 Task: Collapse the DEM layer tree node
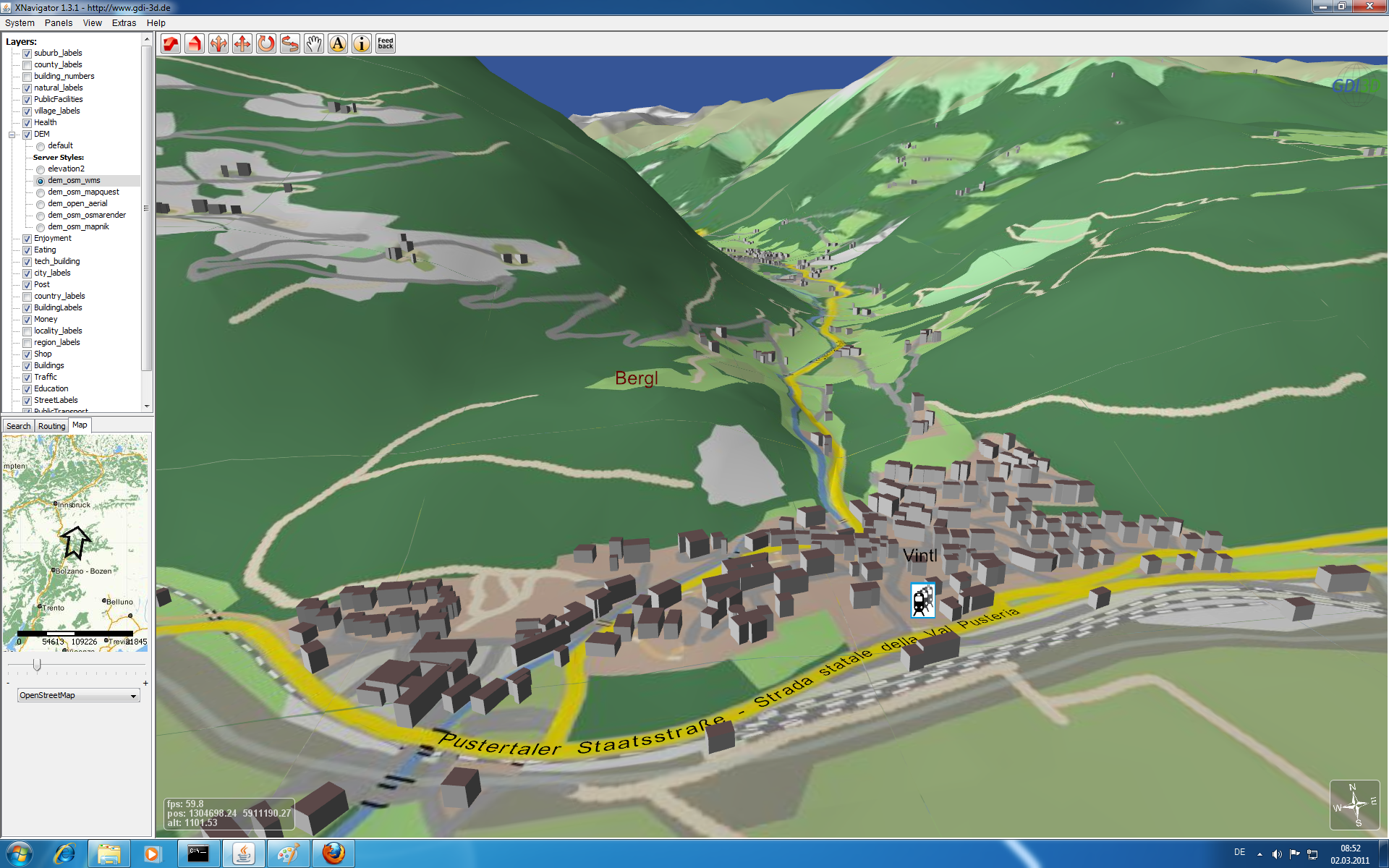tap(12, 135)
